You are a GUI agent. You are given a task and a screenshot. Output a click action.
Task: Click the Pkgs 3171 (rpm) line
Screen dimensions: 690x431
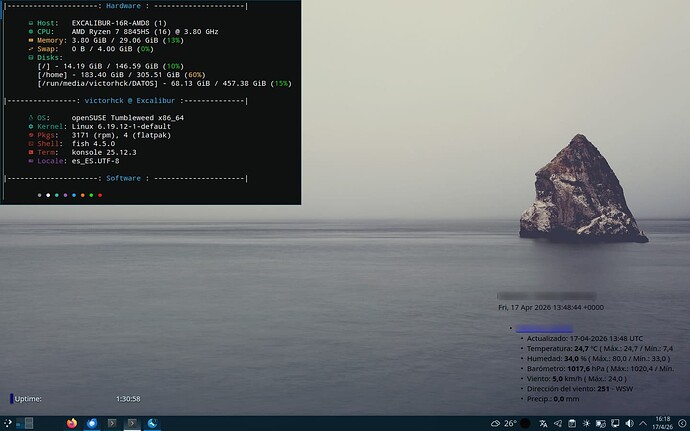[x=99, y=135]
